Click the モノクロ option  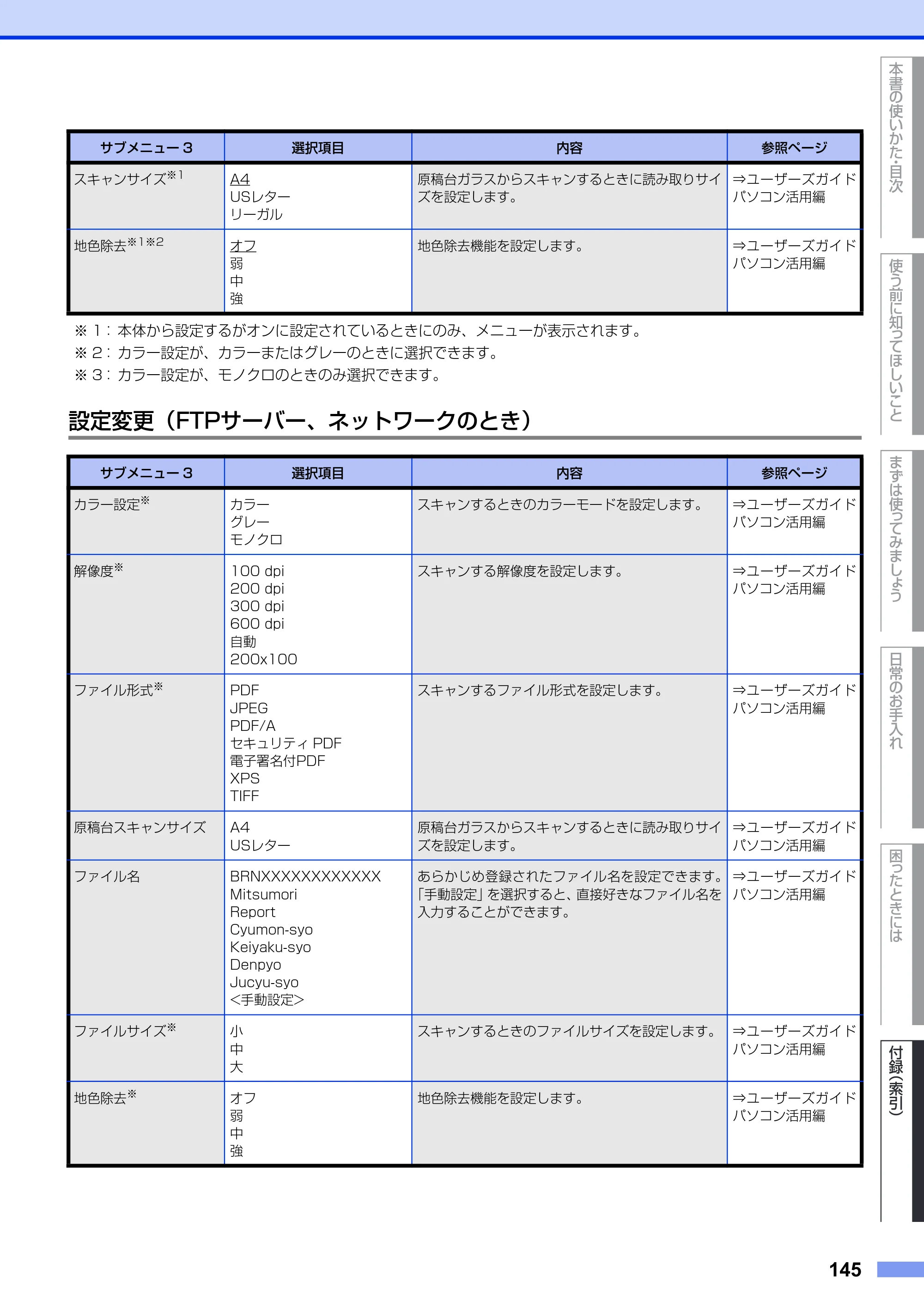(x=256, y=540)
